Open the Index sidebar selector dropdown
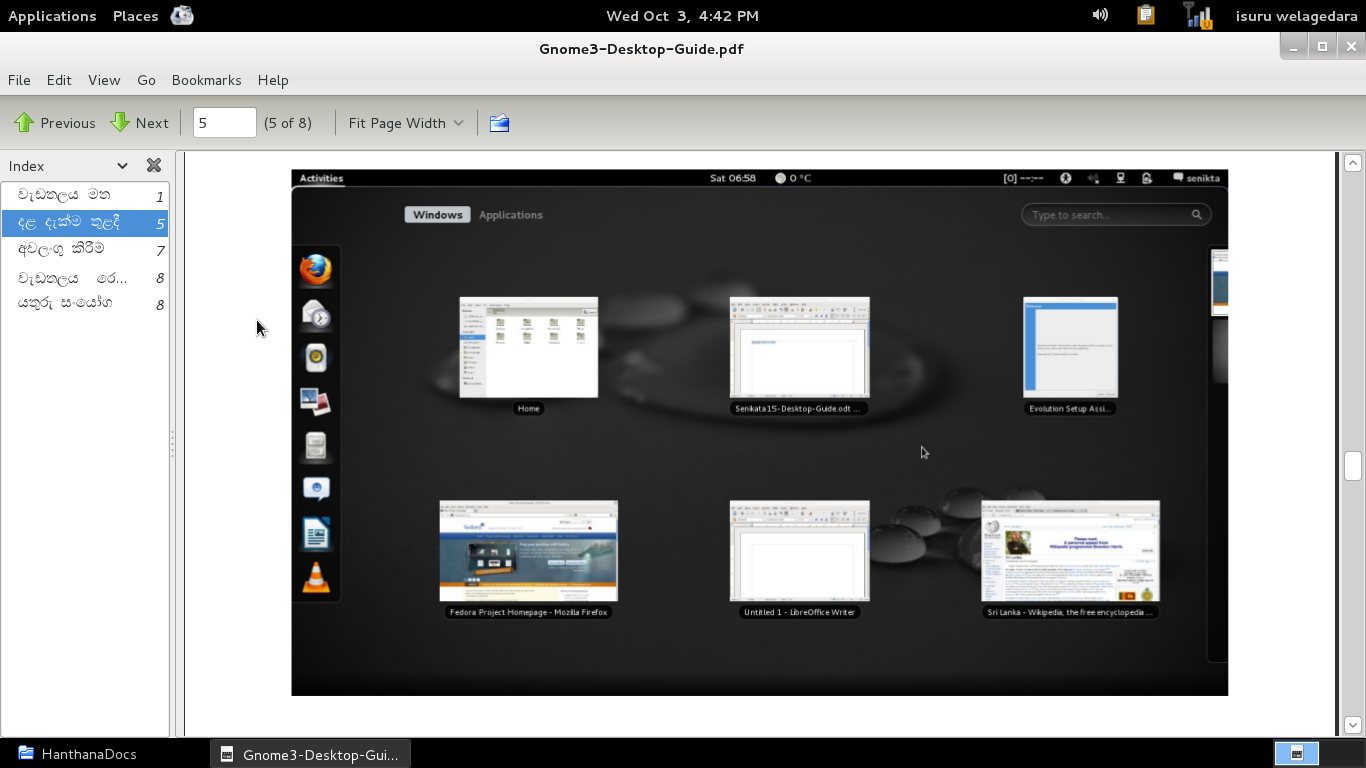This screenshot has width=1366, height=768. click(69, 165)
